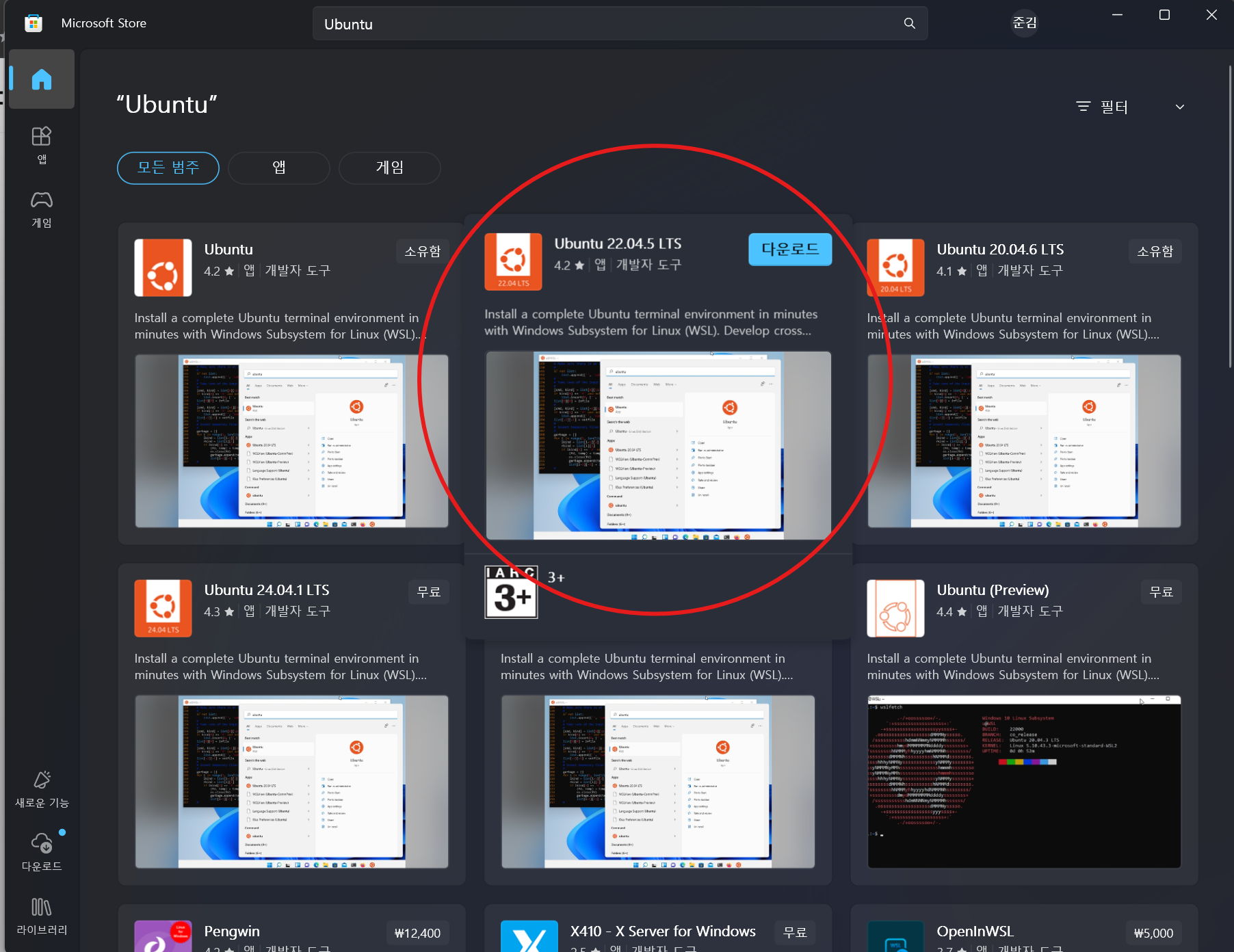Image resolution: width=1234 pixels, height=952 pixels.
Task: Click the 4.3 rating on Ubuntu 24.04.1 LTS
Action: [219, 611]
